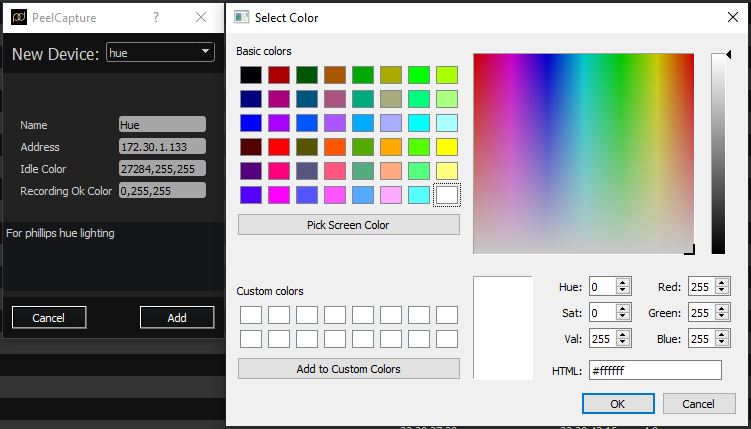751x429 pixels.
Task: Close the Select Color dialog with X
Action: [x=732, y=17]
